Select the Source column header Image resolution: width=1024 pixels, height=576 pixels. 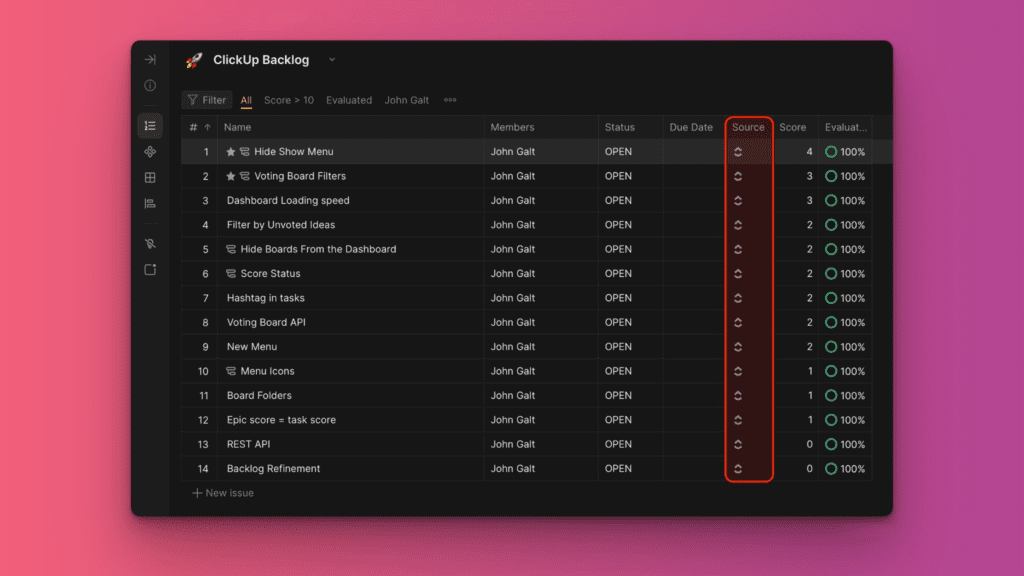pos(748,127)
